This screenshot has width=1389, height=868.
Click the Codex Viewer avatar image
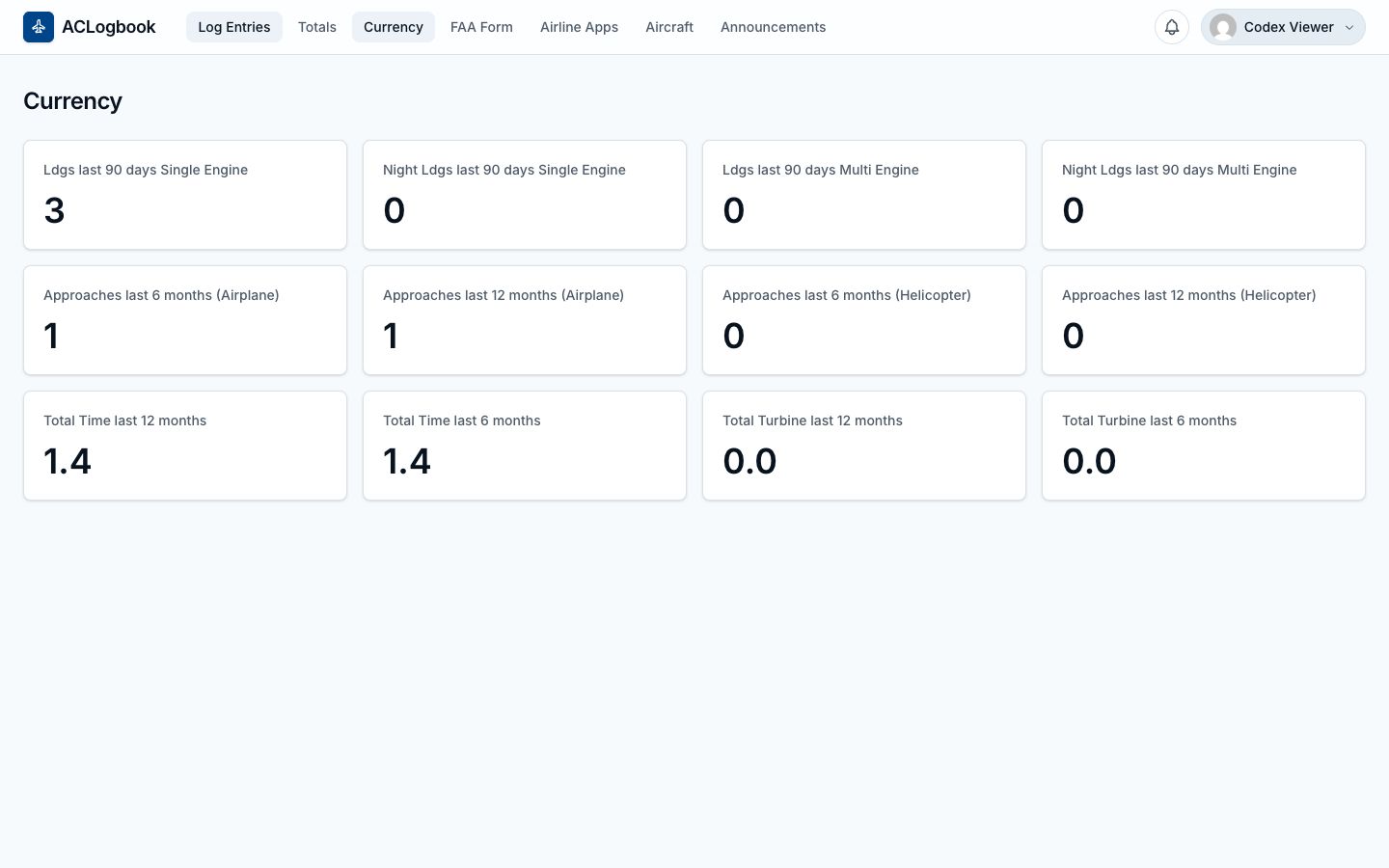[1223, 27]
